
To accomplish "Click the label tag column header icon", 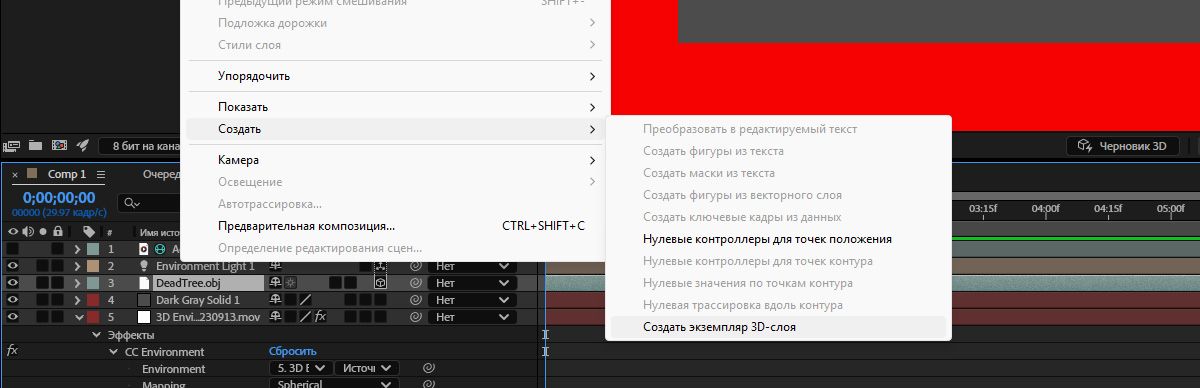I will (89, 232).
